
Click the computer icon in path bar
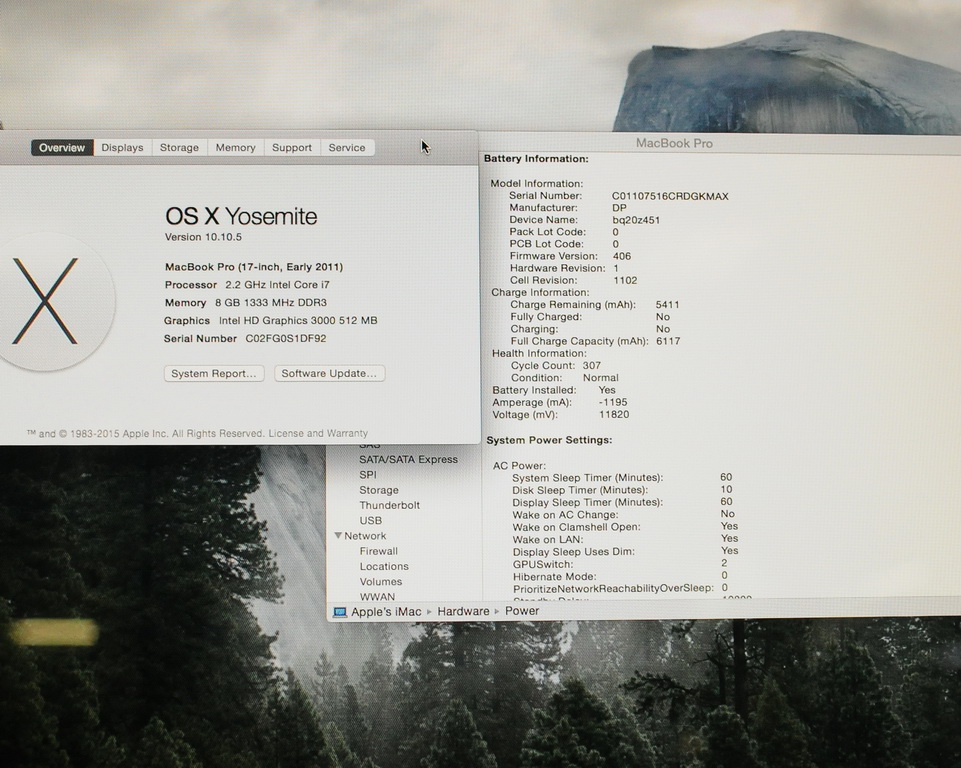(x=340, y=612)
